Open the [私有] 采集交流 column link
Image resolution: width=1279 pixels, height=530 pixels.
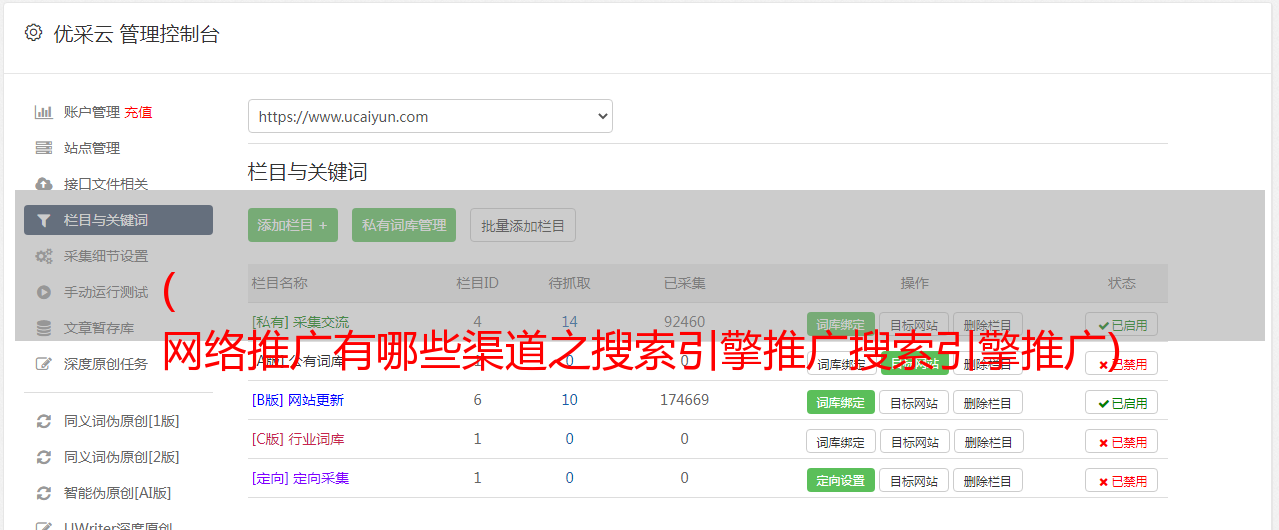[300, 322]
